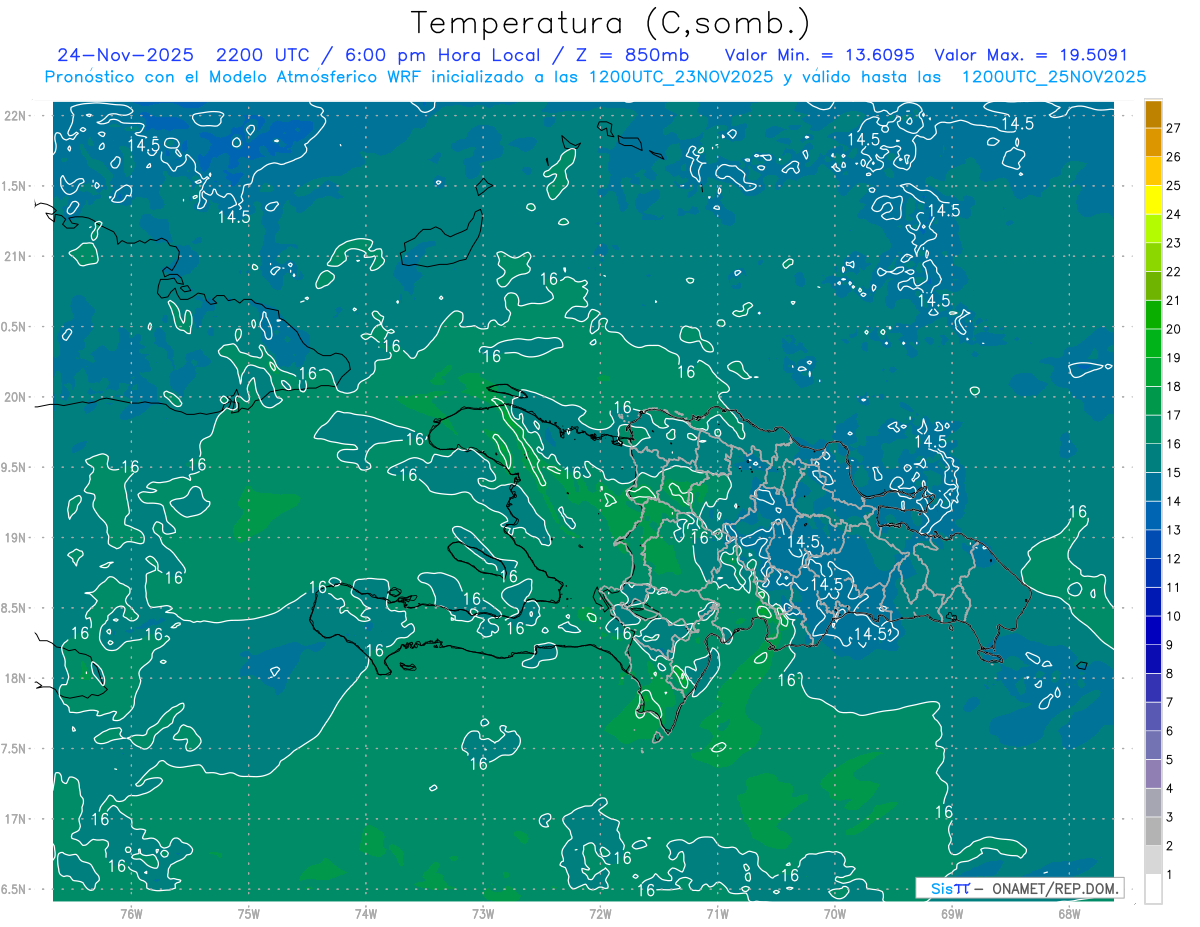Select the date text "24-Nov-2025"
The width and height of the screenshot is (1200, 927).
coord(124,54)
